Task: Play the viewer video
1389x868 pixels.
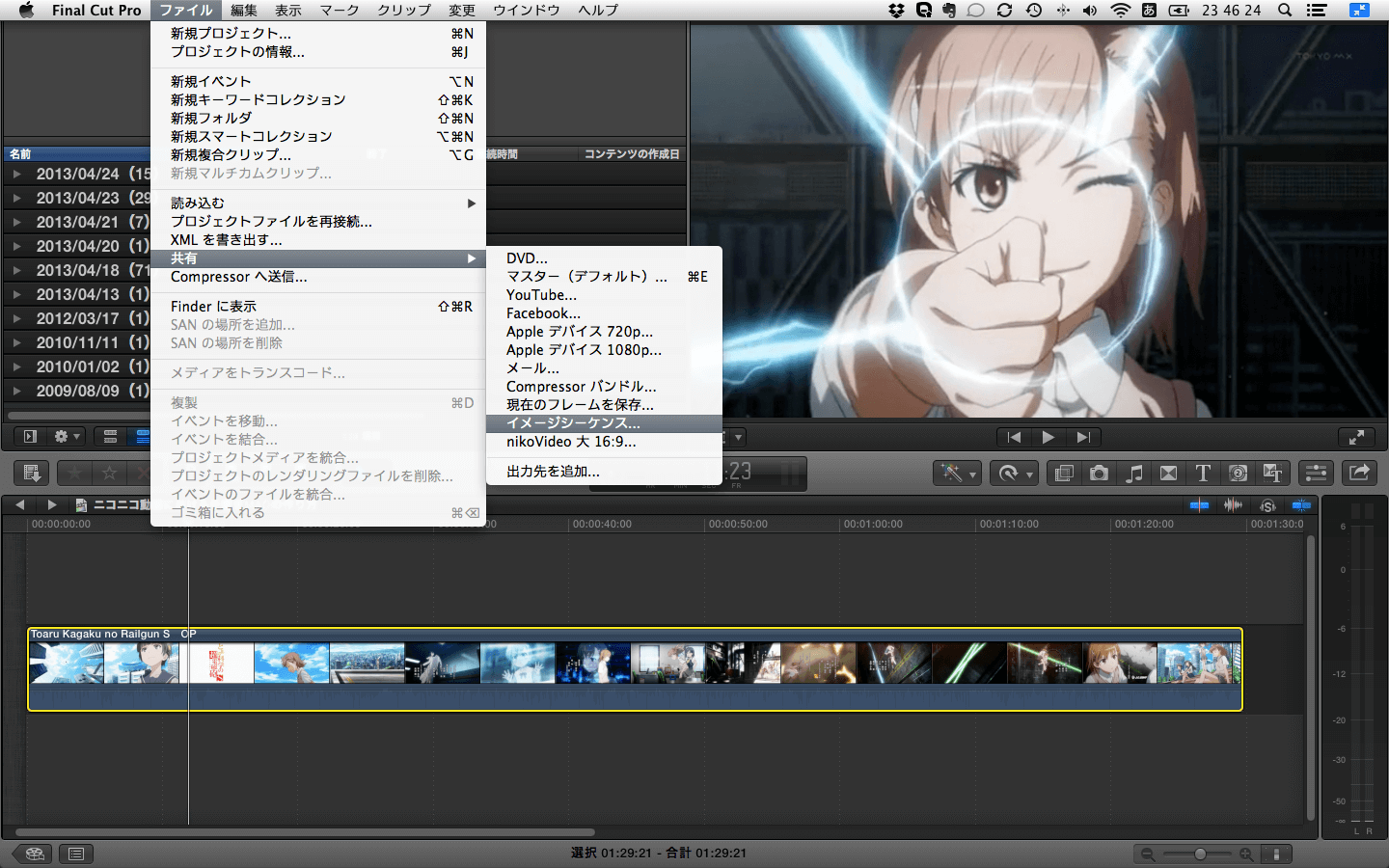Action: [x=1049, y=437]
